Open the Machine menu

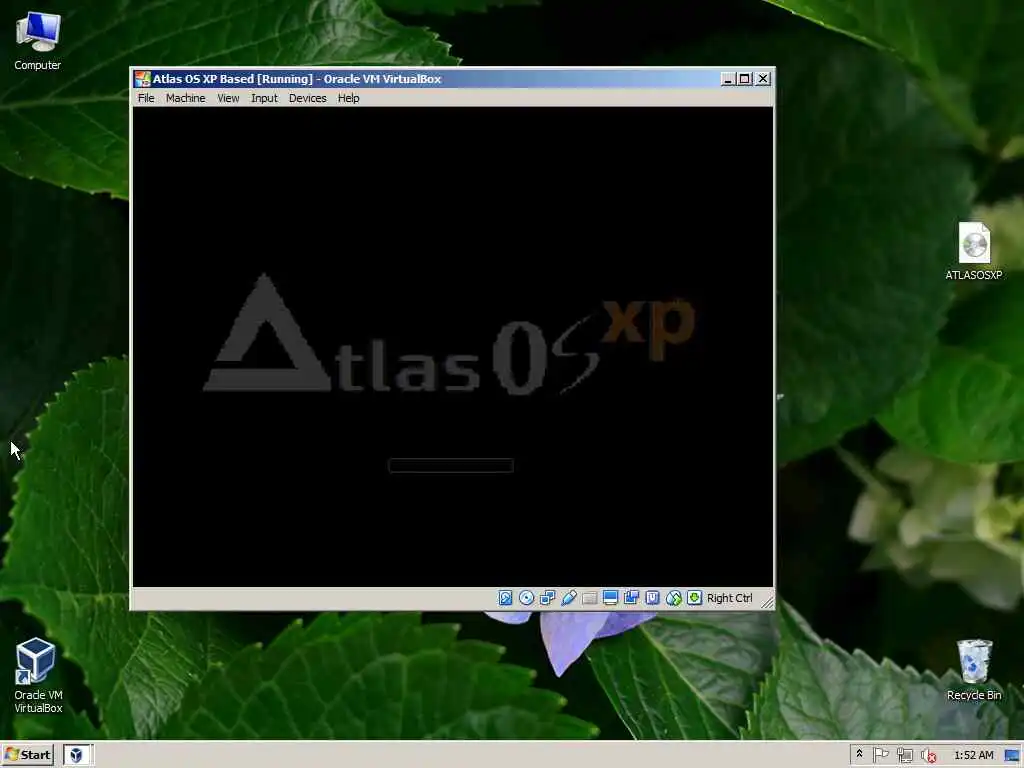click(185, 98)
